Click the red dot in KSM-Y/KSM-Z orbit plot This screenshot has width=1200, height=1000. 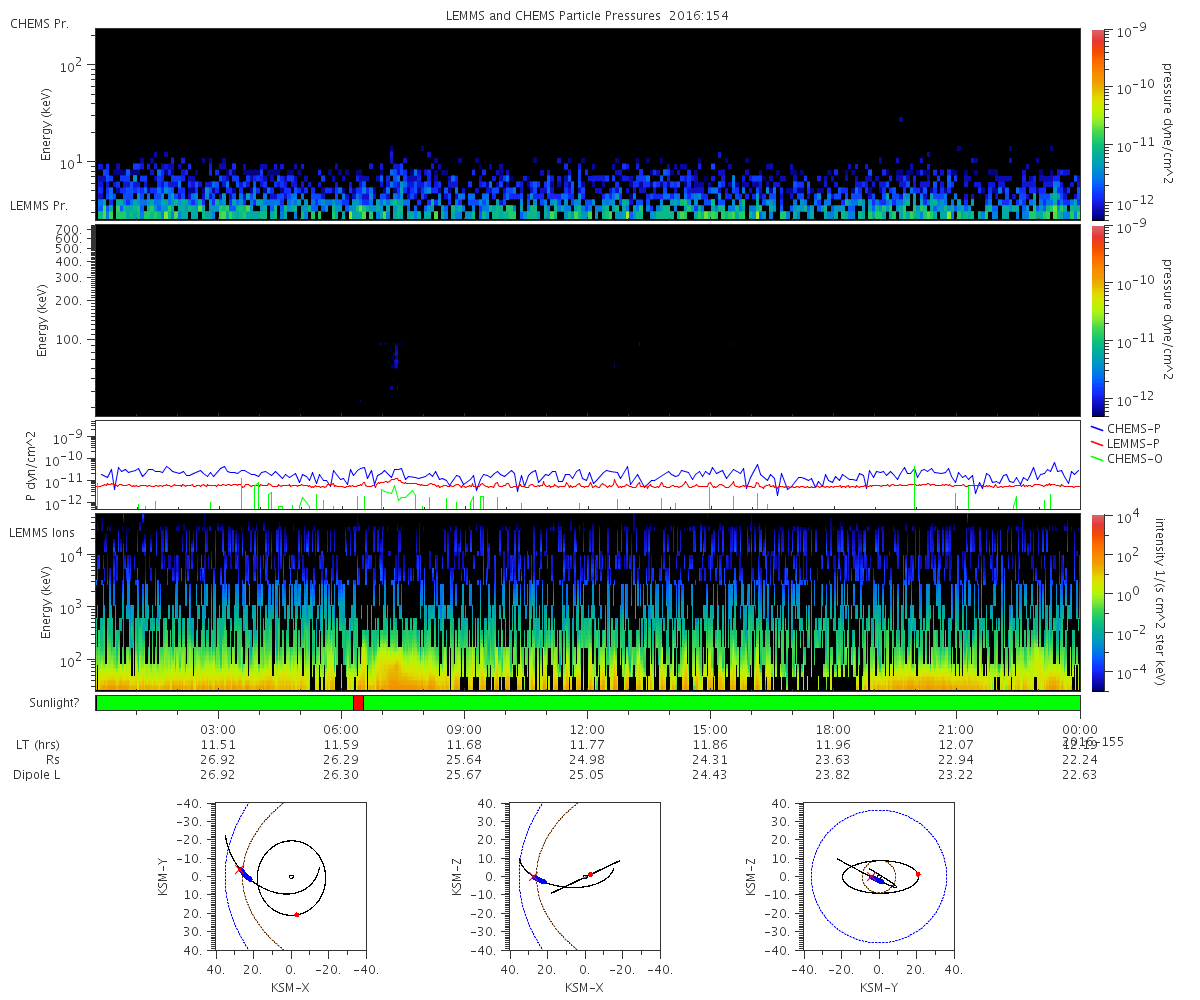tap(918, 874)
